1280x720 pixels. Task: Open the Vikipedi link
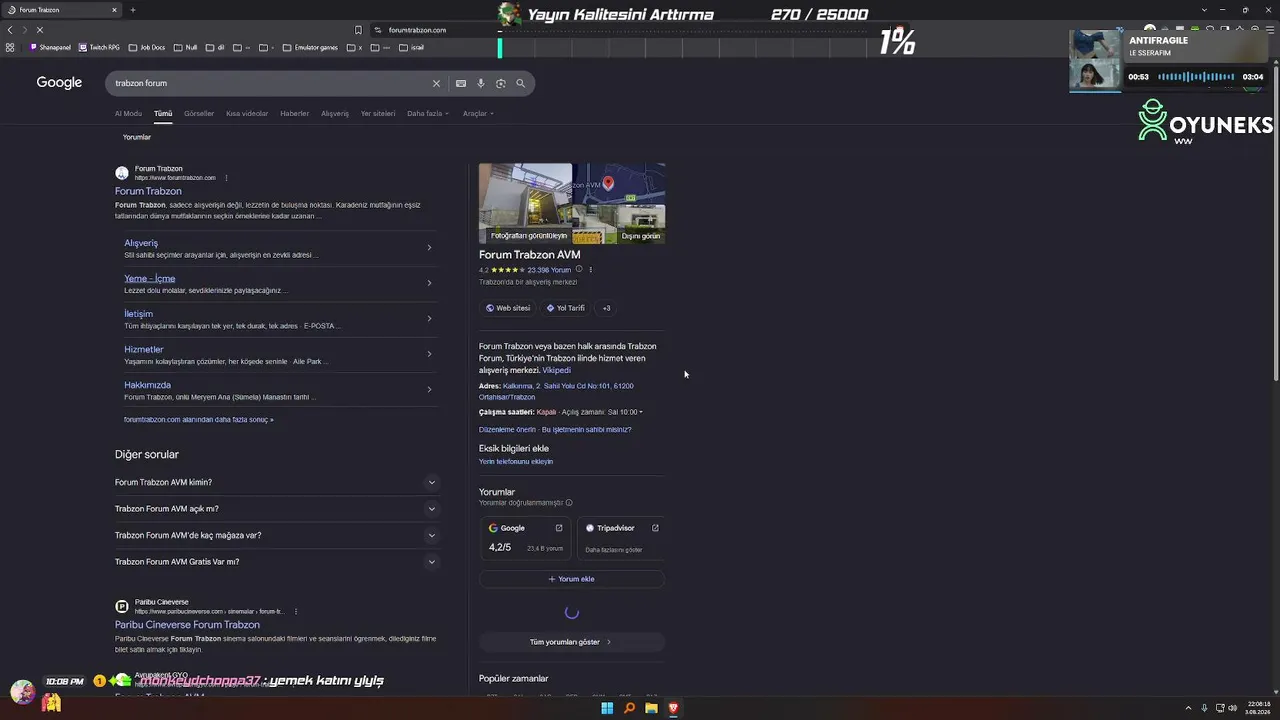[x=556, y=370]
